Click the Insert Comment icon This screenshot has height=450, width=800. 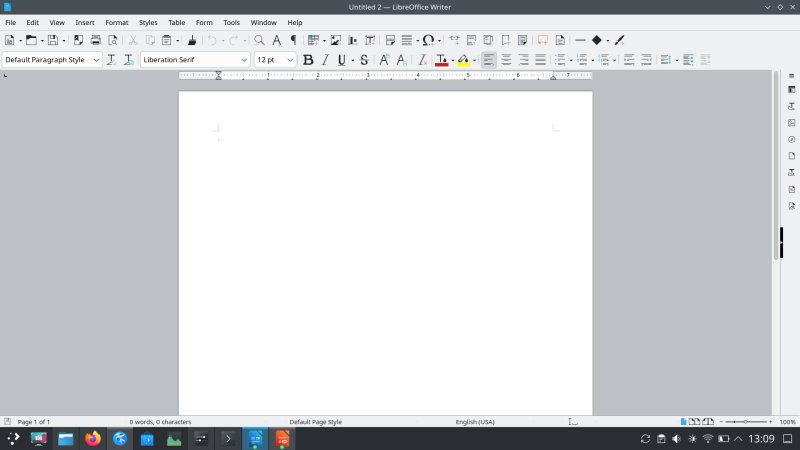(x=543, y=40)
